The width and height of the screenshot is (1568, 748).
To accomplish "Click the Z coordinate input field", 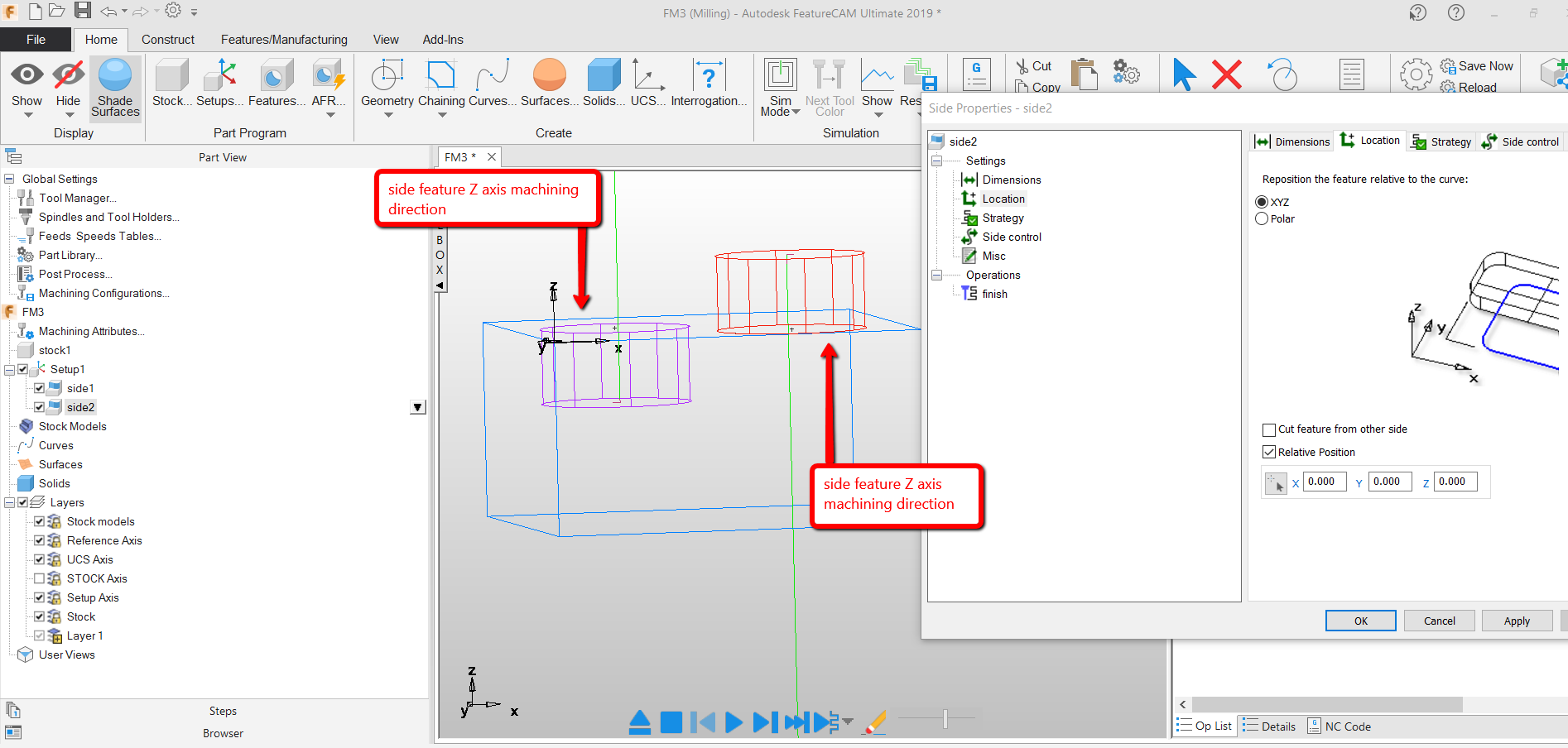I will (1455, 482).
